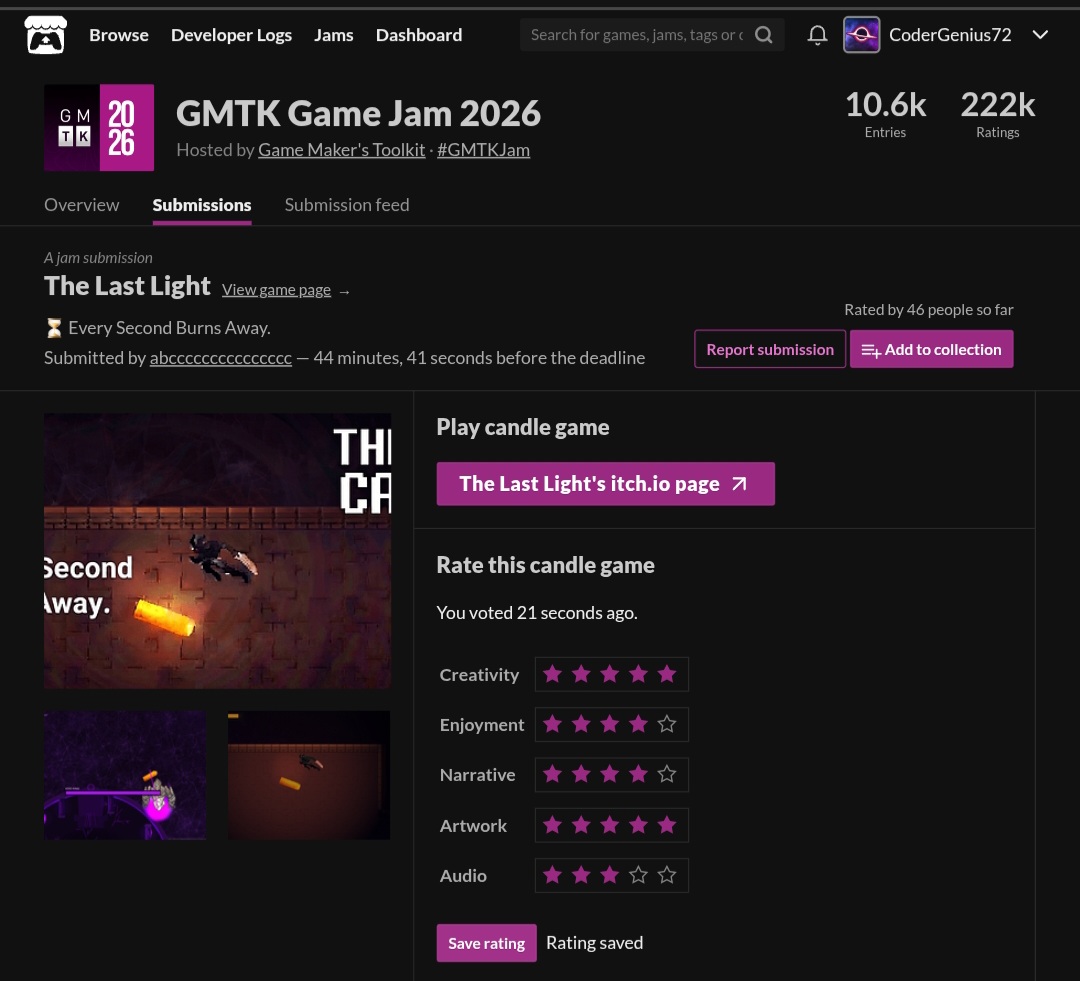Screen dimensions: 1080x981
Task: Set Creativity rating to two stars
Action: [x=581, y=674]
